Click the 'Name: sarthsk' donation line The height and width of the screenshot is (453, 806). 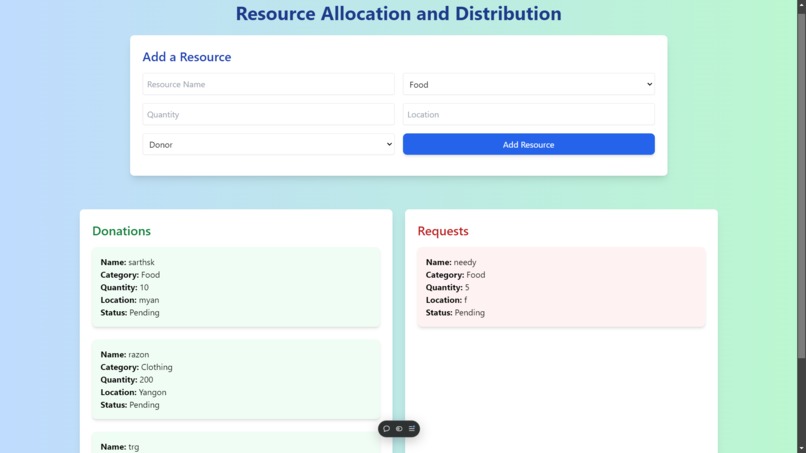point(127,262)
